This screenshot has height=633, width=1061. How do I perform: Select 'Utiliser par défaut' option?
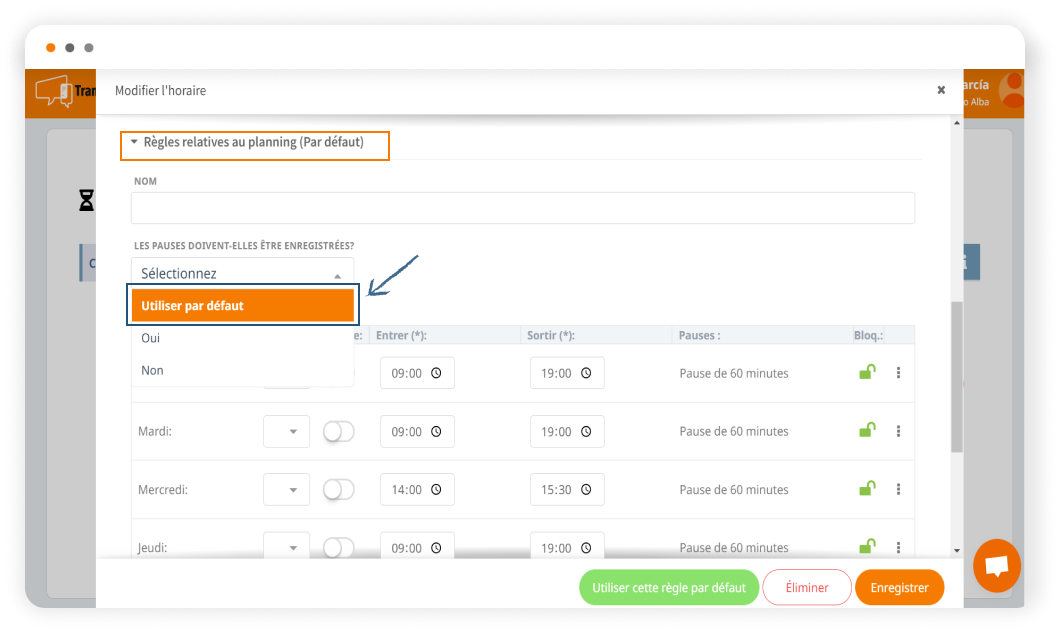coord(242,306)
